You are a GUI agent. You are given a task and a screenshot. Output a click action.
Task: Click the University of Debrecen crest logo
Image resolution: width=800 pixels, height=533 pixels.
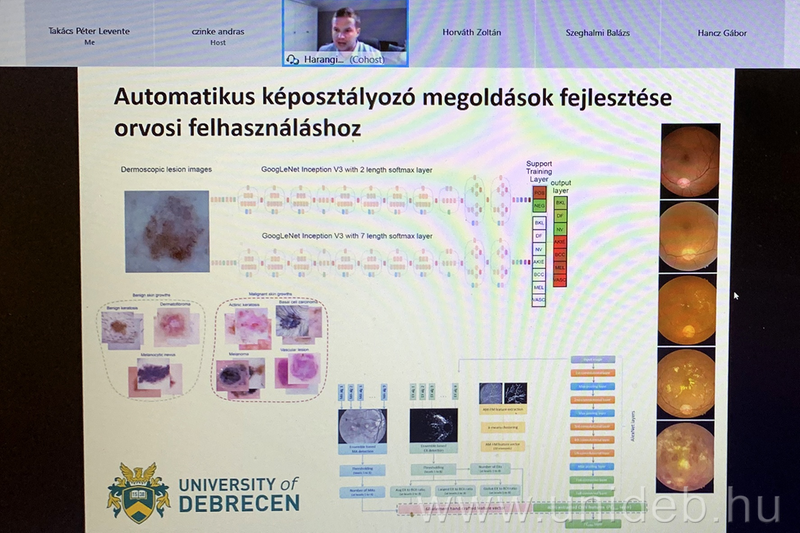click(138, 492)
